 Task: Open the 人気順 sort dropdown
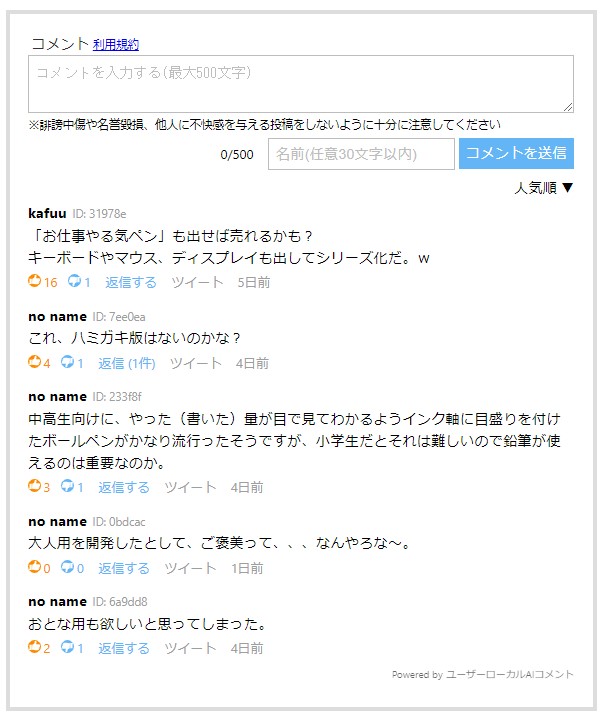point(544,187)
